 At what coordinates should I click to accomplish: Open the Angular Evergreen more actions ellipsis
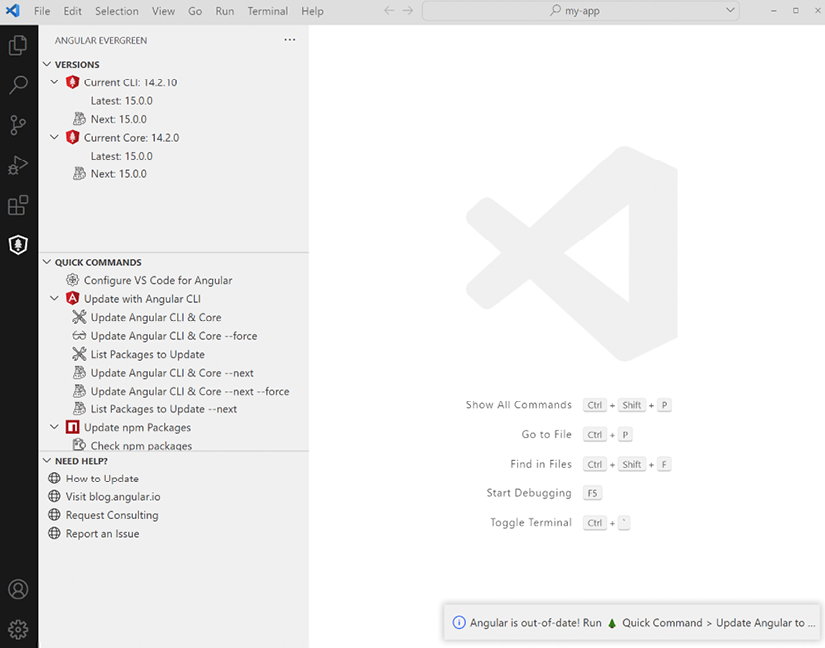(x=289, y=40)
